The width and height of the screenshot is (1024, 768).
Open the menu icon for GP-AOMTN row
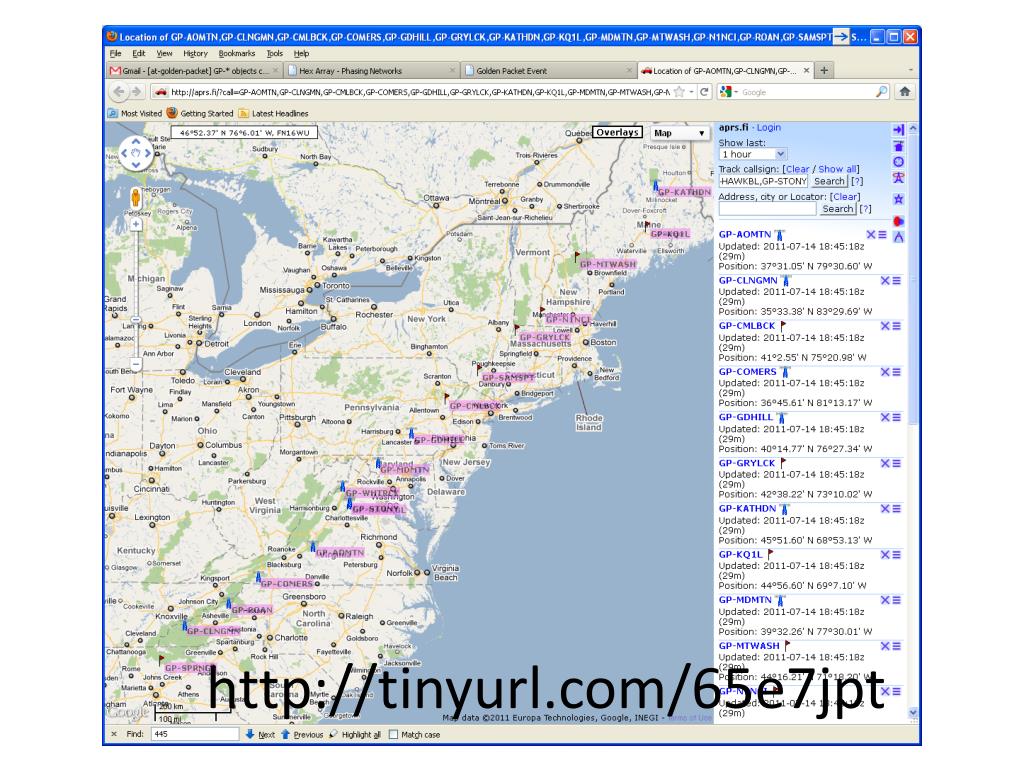[x=882, y=234]
